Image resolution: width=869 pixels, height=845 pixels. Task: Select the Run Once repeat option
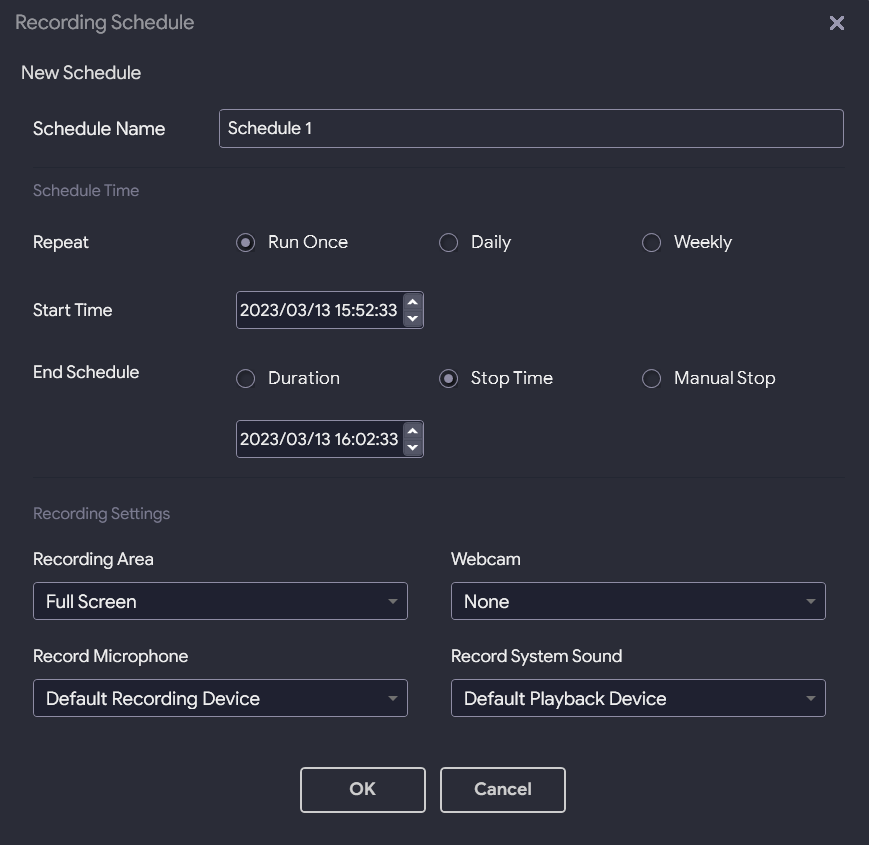[246, 243]
